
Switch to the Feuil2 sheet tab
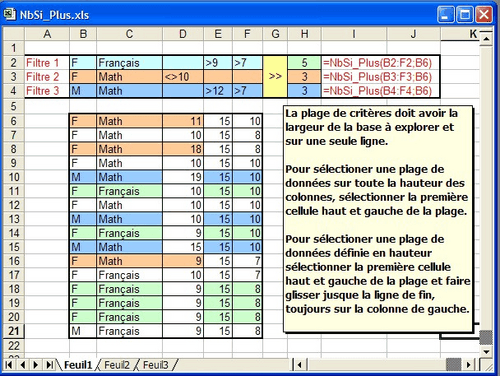click(116, 365)
